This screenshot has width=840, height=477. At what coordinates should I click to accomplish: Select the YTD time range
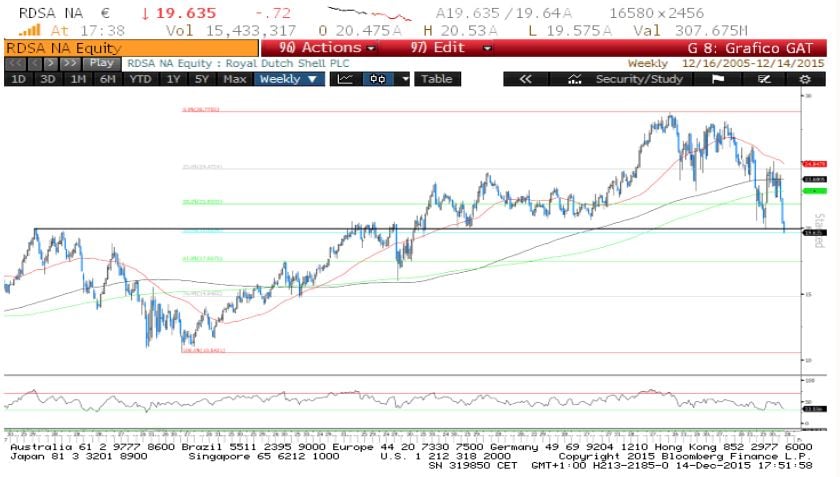tap(141, 79)
